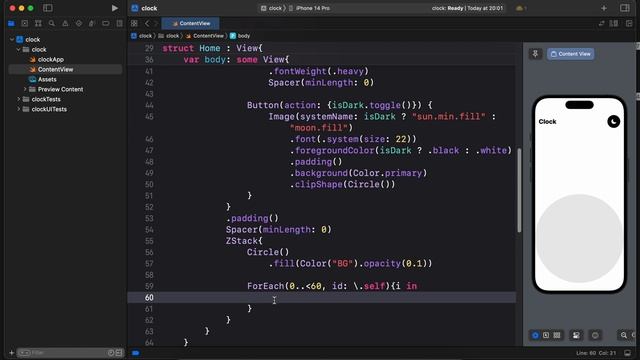Click the debug area toggle indicator

coord(136,353)
